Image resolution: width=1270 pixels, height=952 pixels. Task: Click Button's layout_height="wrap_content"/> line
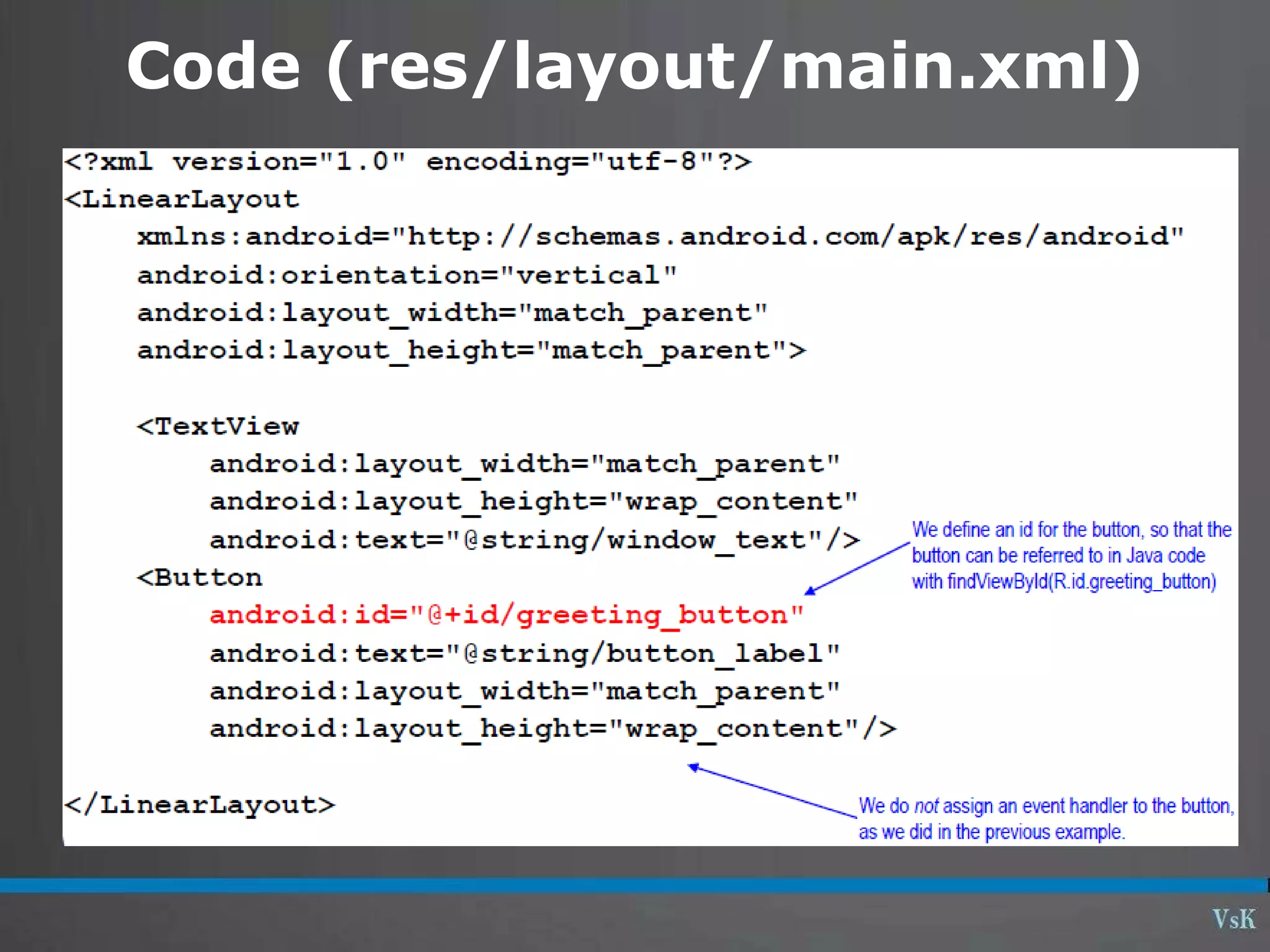coord(553,729)
